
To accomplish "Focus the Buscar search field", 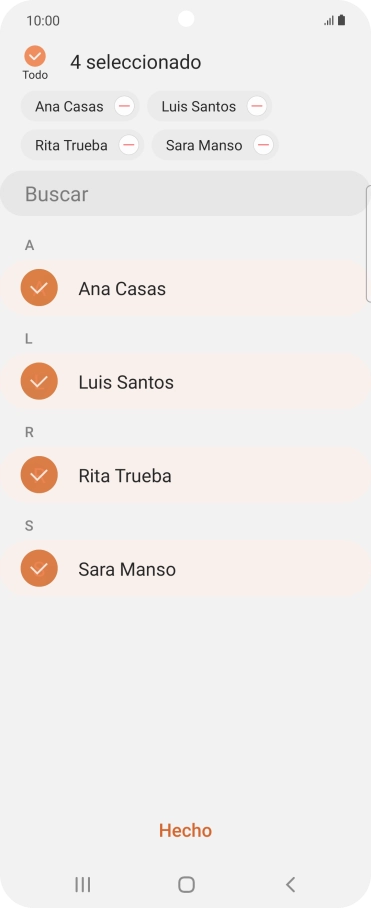I will tap(184, 193).
